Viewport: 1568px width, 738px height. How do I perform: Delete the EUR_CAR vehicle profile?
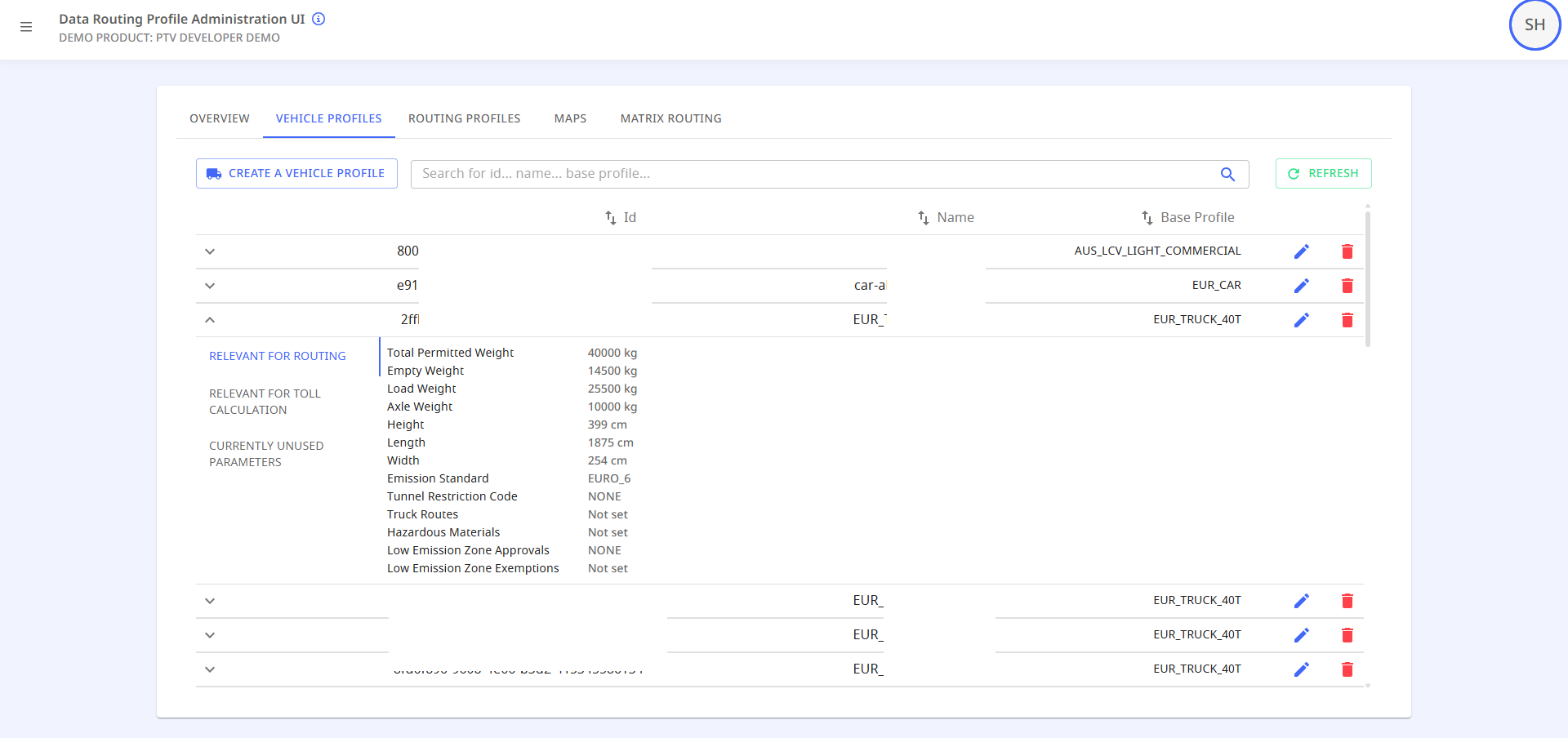coord(1347,286)
